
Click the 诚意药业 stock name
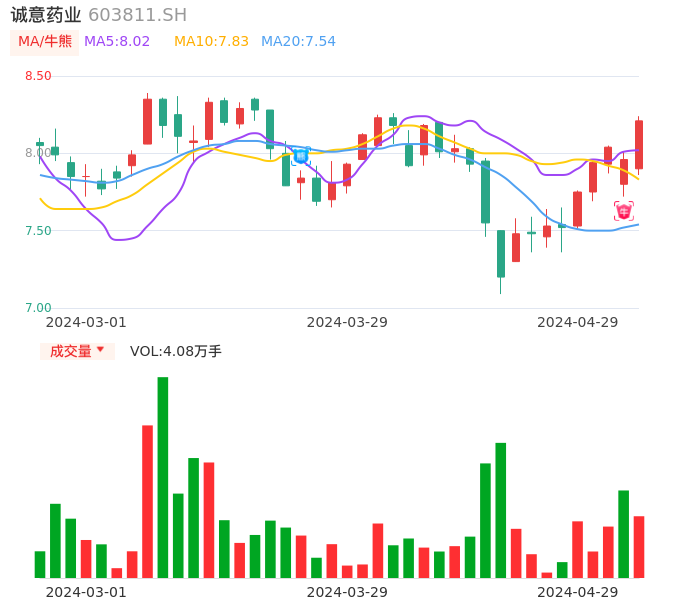coord(46,15)
